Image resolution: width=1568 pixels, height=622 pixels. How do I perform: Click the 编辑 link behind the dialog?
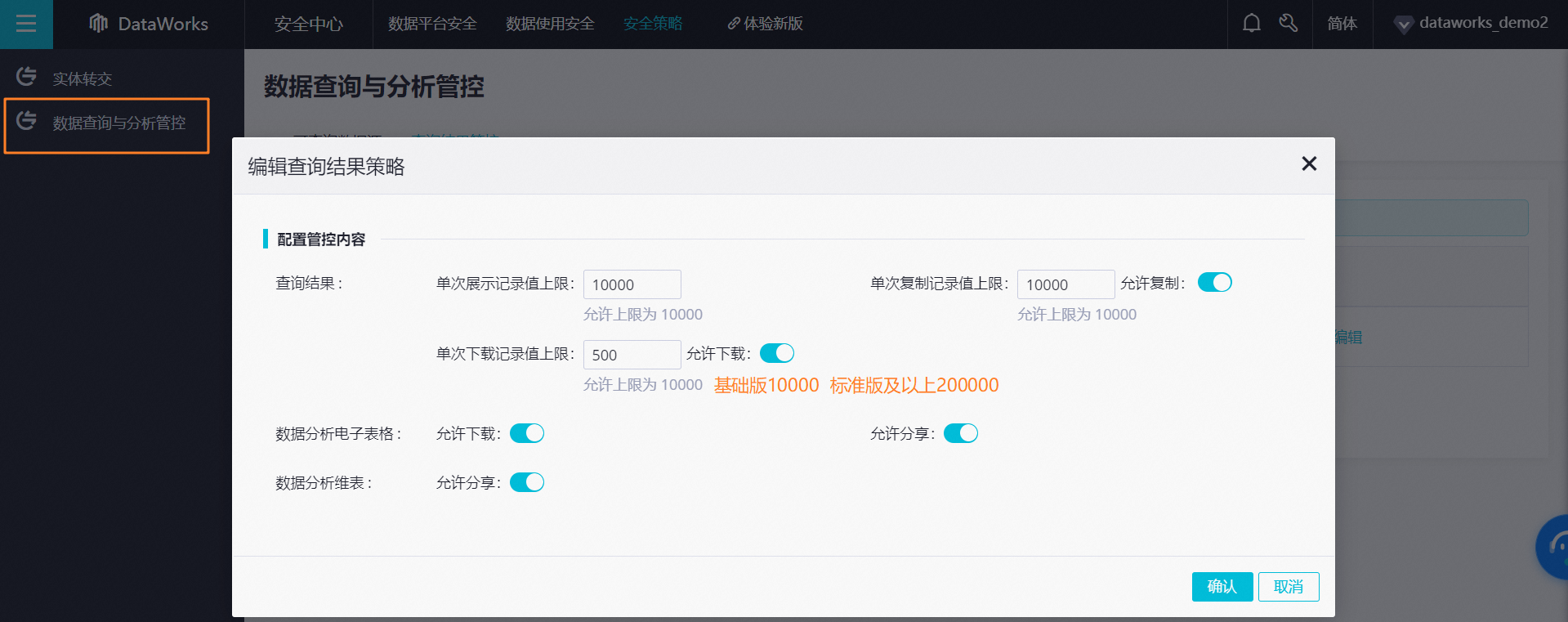click(x=1348, y=337)
